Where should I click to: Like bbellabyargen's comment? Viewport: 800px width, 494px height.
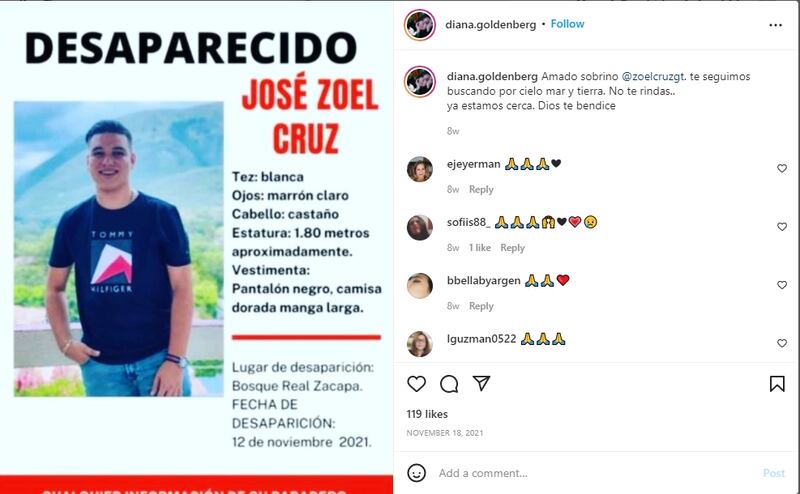coord(782,285)
